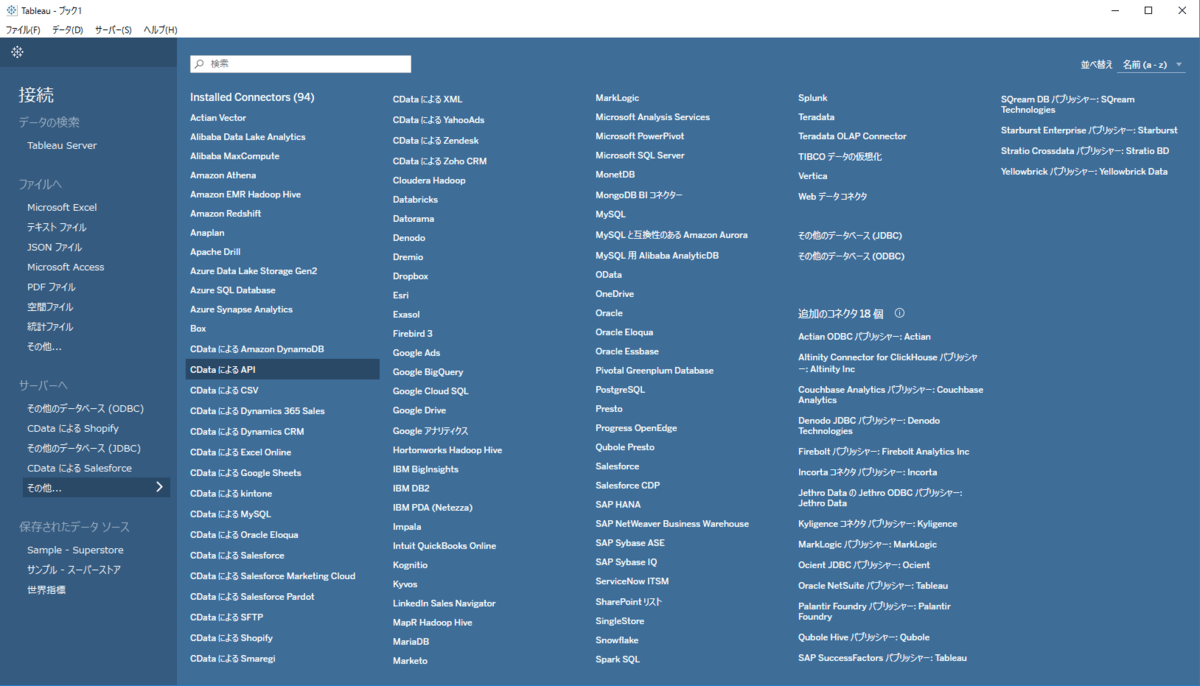The width and height of the screenshot is (1200, 686).
Task: Select the Dropbox connector
Action: click(410, 276)
